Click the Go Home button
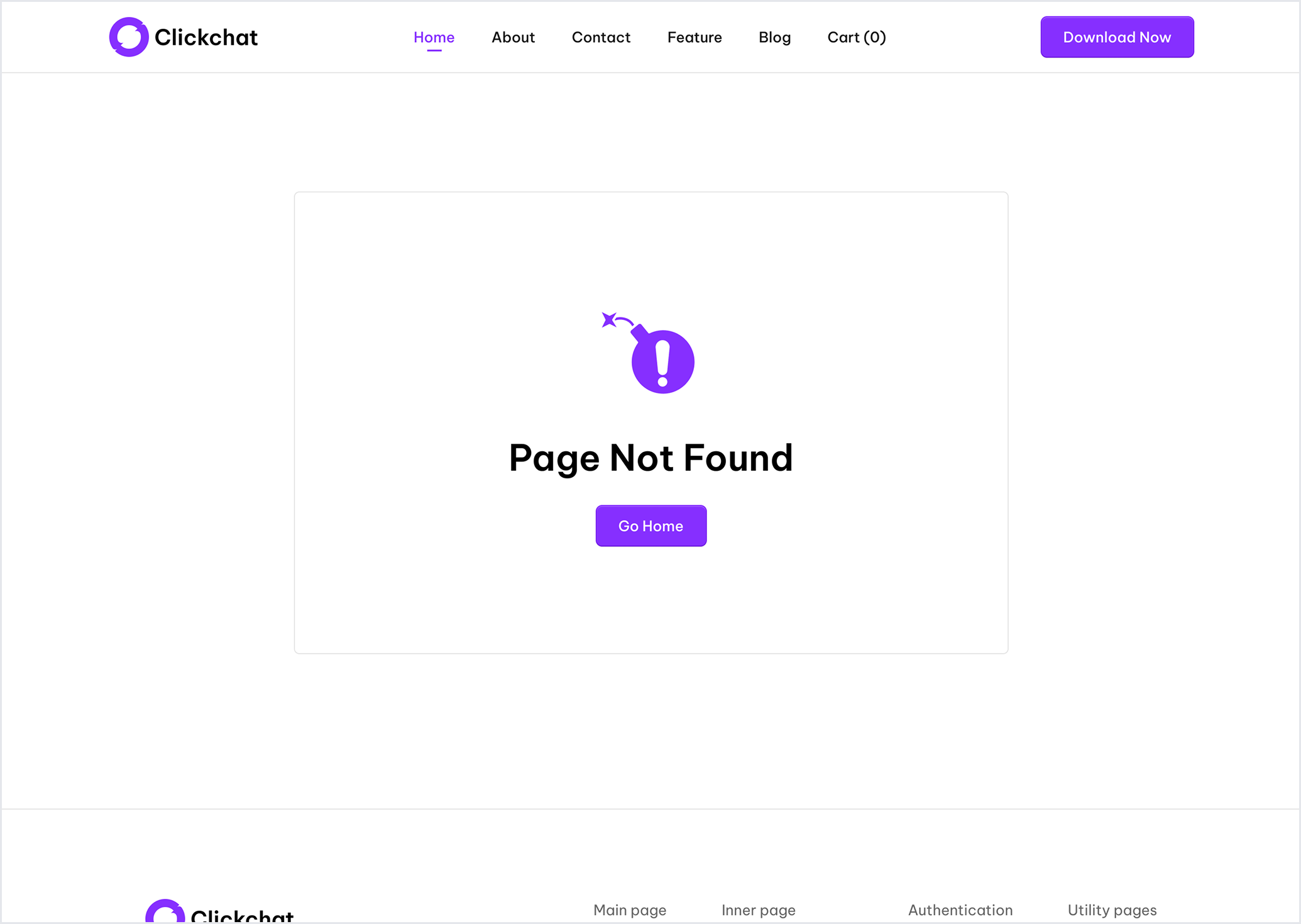1301x924 pixels. [650, 526]
